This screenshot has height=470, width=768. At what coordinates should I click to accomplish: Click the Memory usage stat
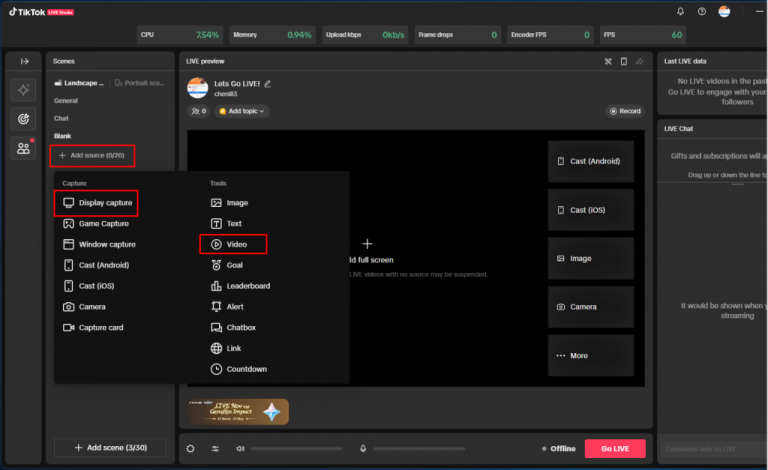(x=272, y=35)
